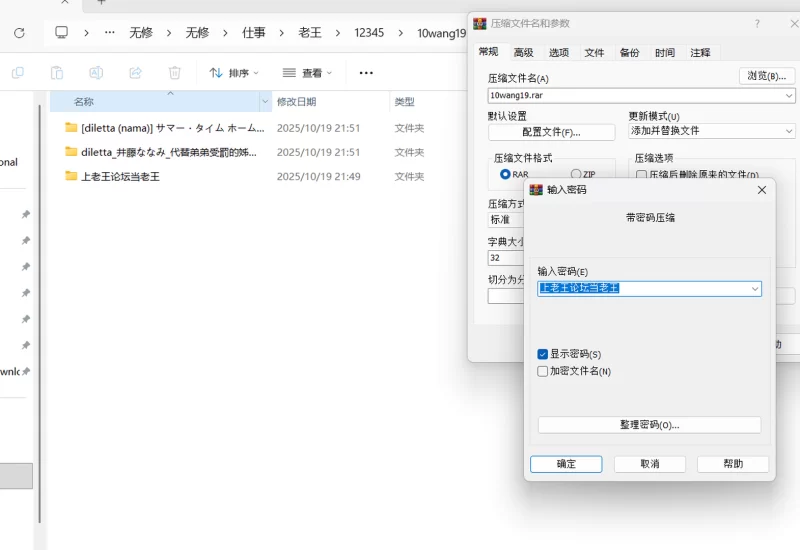
Task: Click the 整理密码(O)... button
Action: tap(649, 425)
